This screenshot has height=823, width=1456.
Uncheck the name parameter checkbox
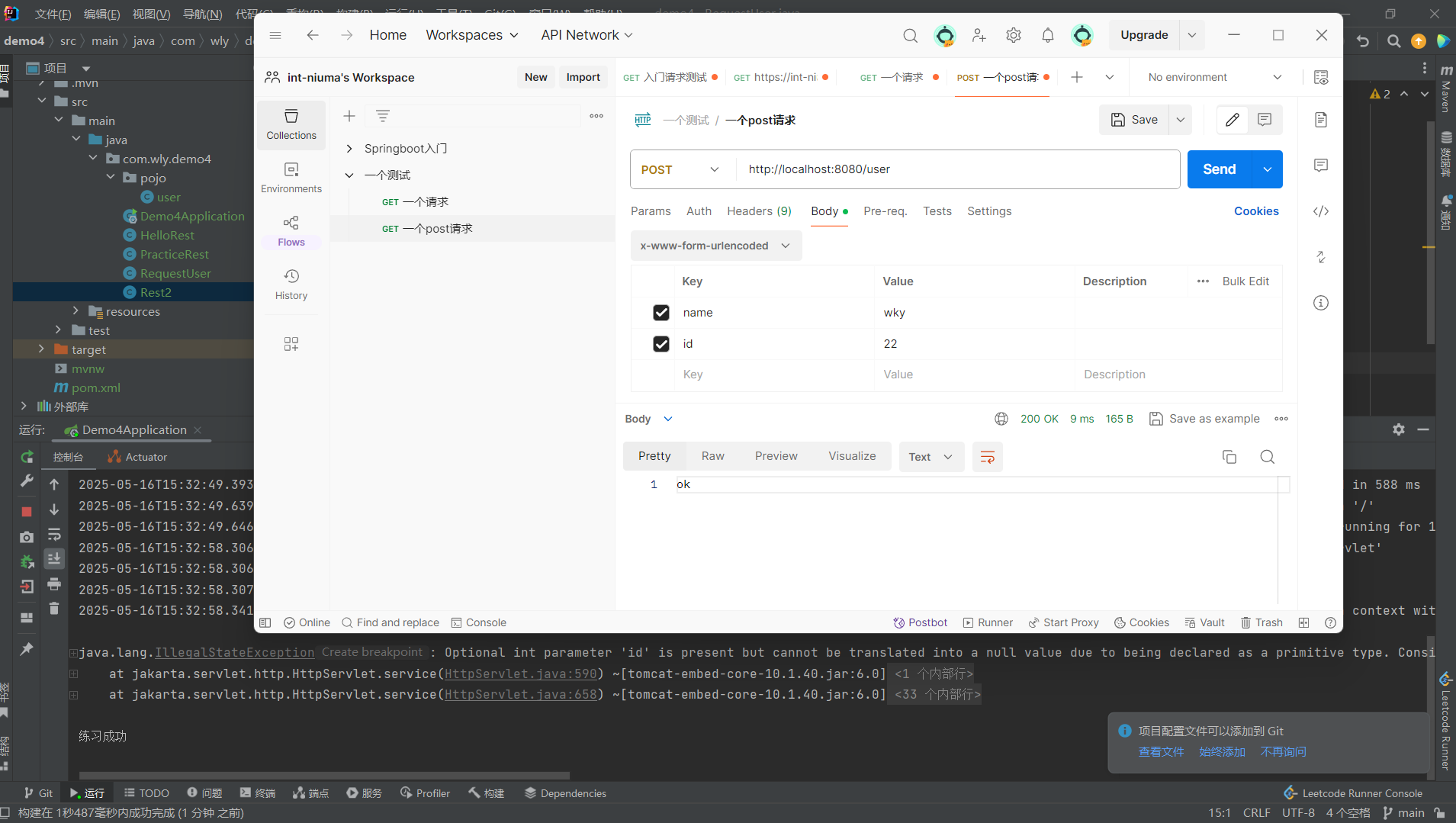click(x=661, y=313)
